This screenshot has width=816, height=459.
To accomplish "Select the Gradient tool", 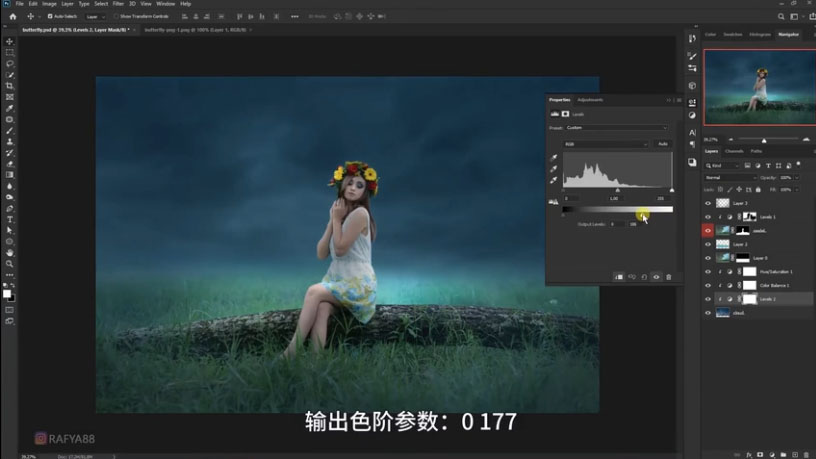I will coord(9,175).
